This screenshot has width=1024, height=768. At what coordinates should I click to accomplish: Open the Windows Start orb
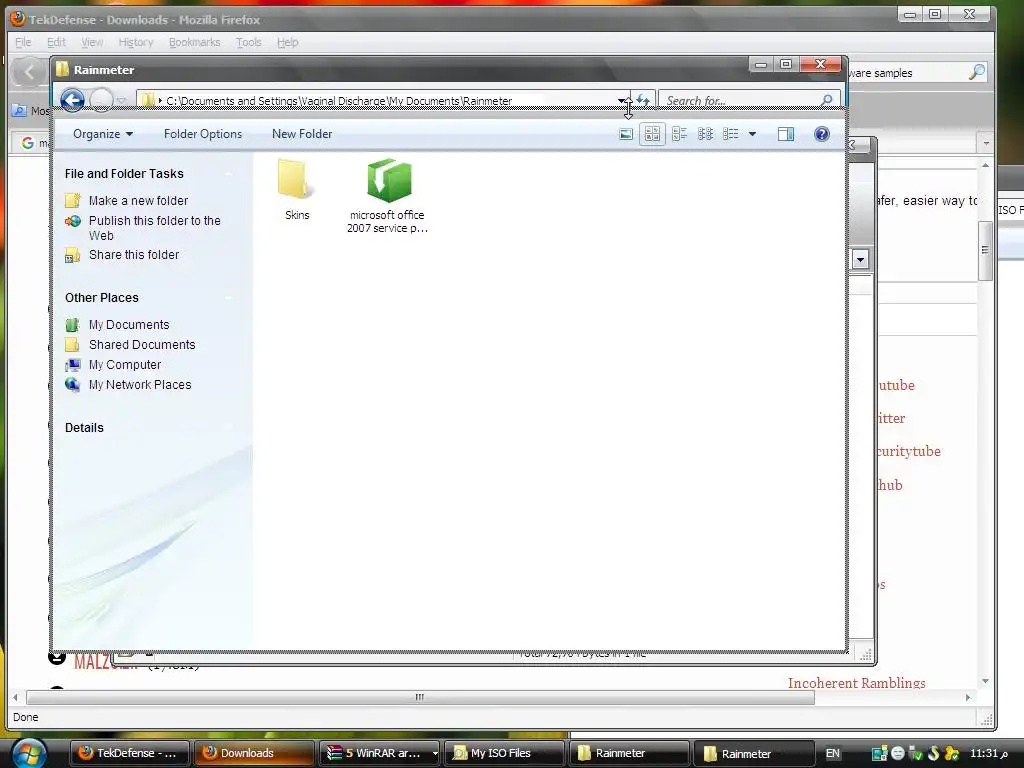pyautogui.click(x=28, y=753)
